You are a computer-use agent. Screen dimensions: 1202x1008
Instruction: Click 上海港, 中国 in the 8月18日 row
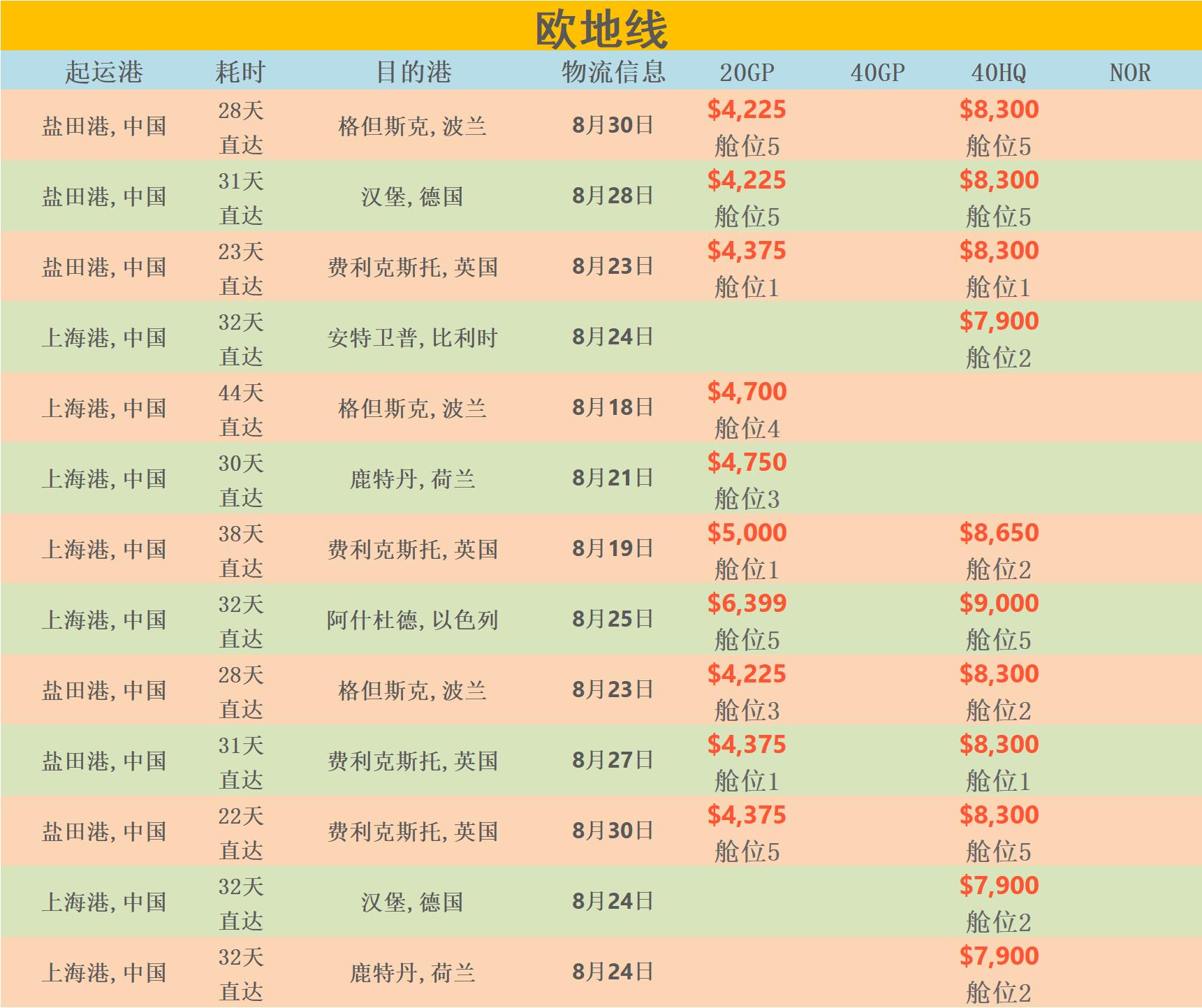[104, 409]
